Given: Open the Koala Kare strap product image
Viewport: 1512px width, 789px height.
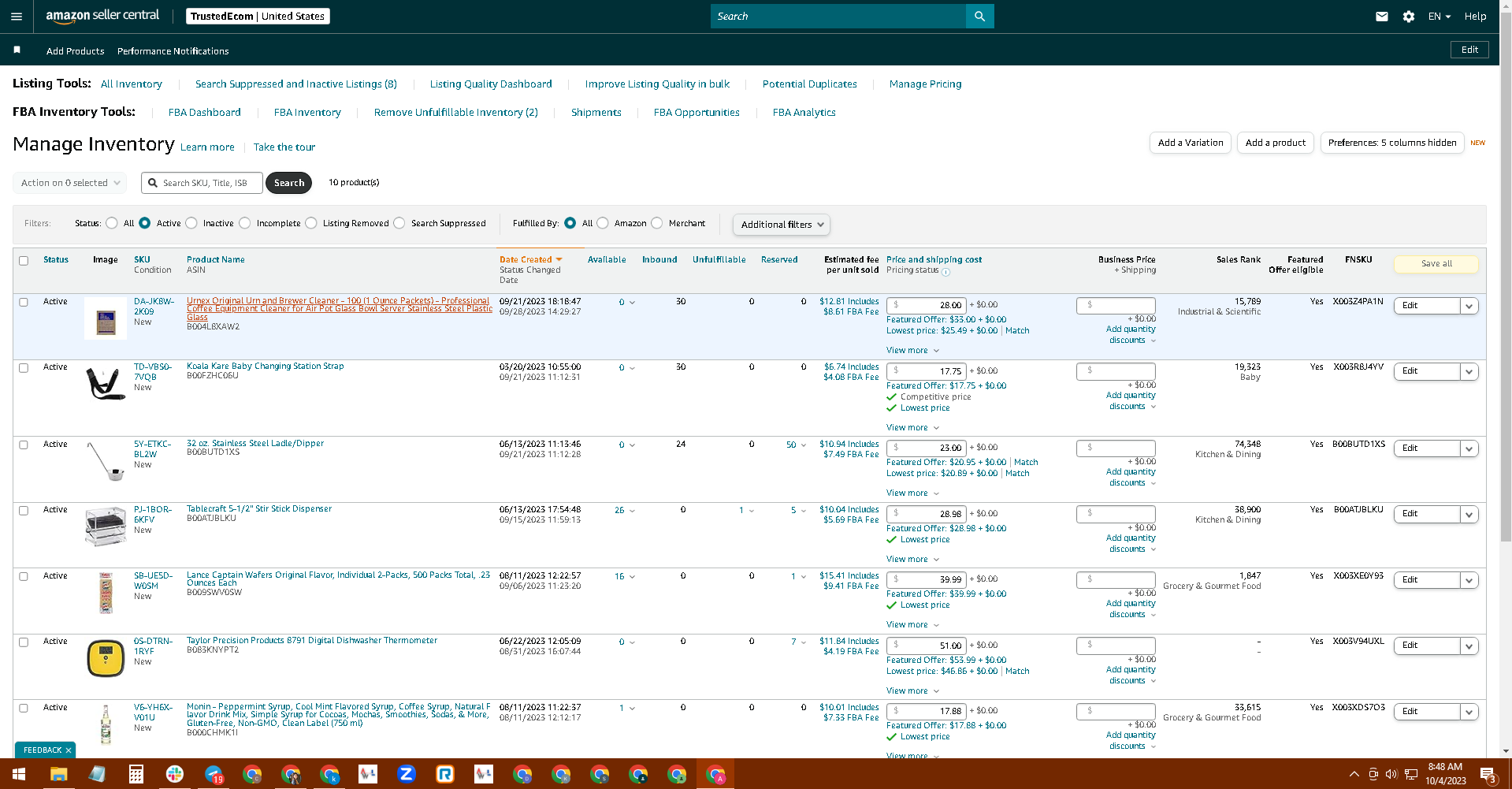Looking at the screenshot, I should (106, 384).
